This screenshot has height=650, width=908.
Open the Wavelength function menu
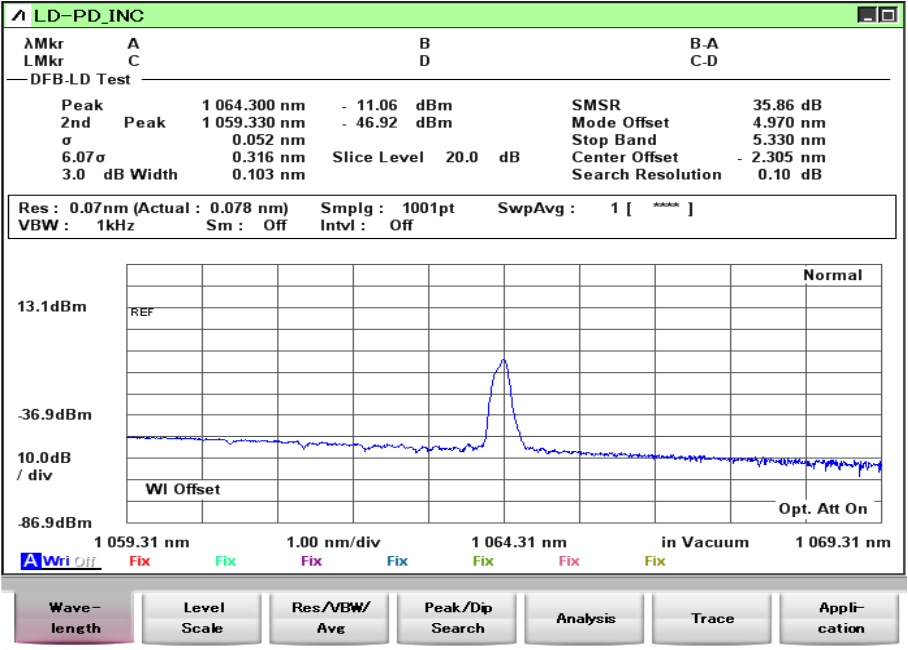[75, 618]
